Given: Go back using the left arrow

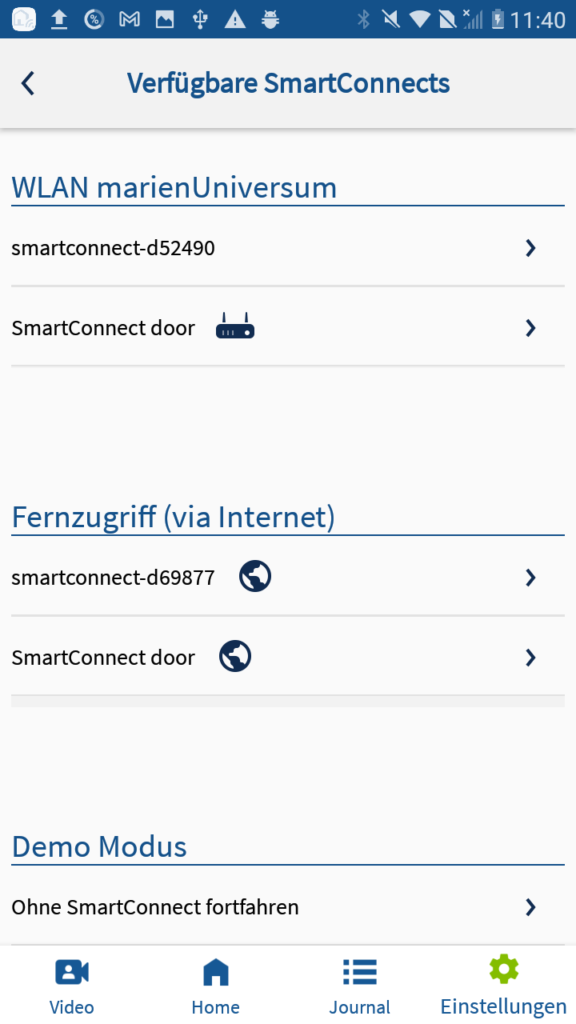Looking at the screenshot, I should point(27,84).
